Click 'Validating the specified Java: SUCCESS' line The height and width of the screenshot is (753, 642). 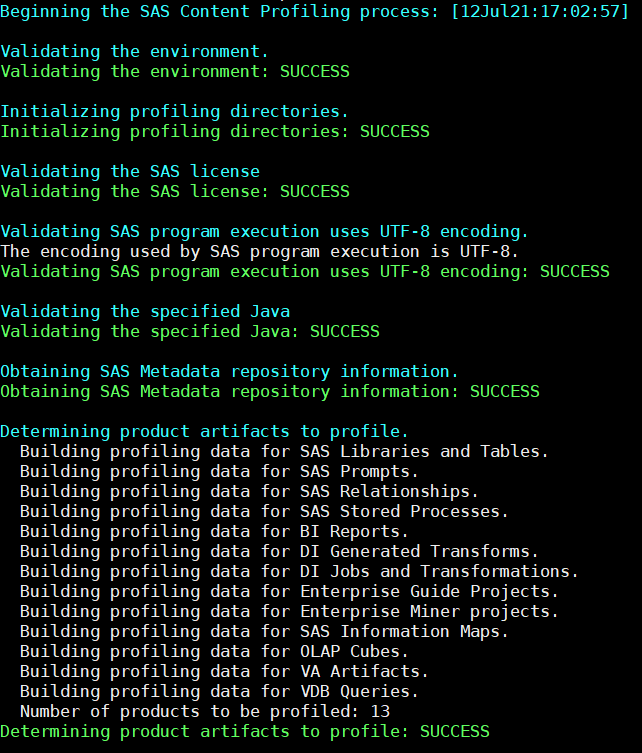pyautogui.click(x=190, y=332)
